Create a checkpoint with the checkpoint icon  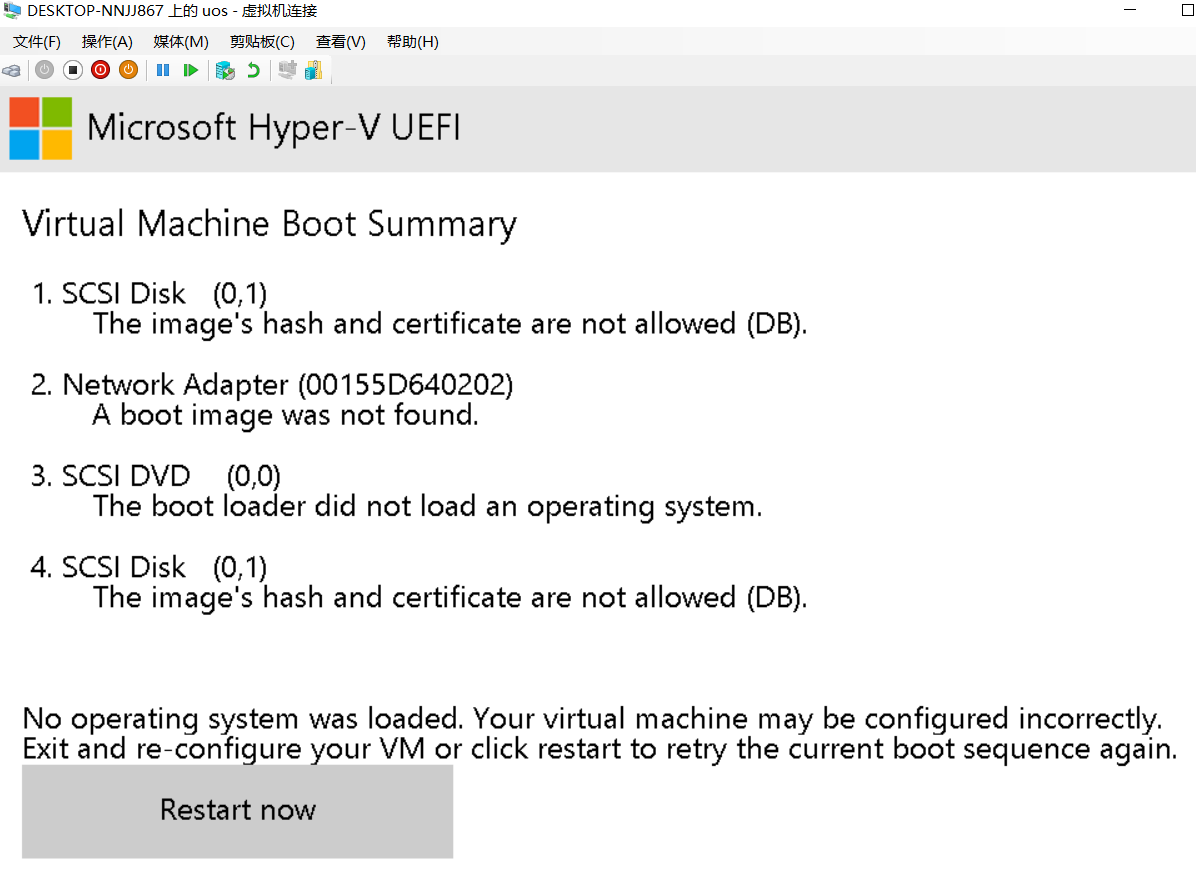click(x=225, y=70)
